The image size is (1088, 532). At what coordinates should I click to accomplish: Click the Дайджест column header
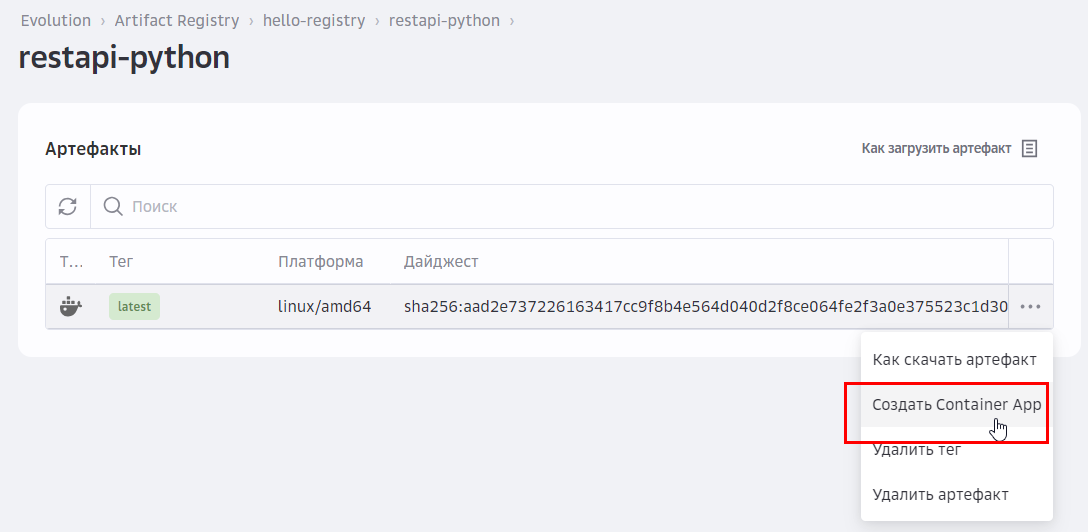pos(441,262)
